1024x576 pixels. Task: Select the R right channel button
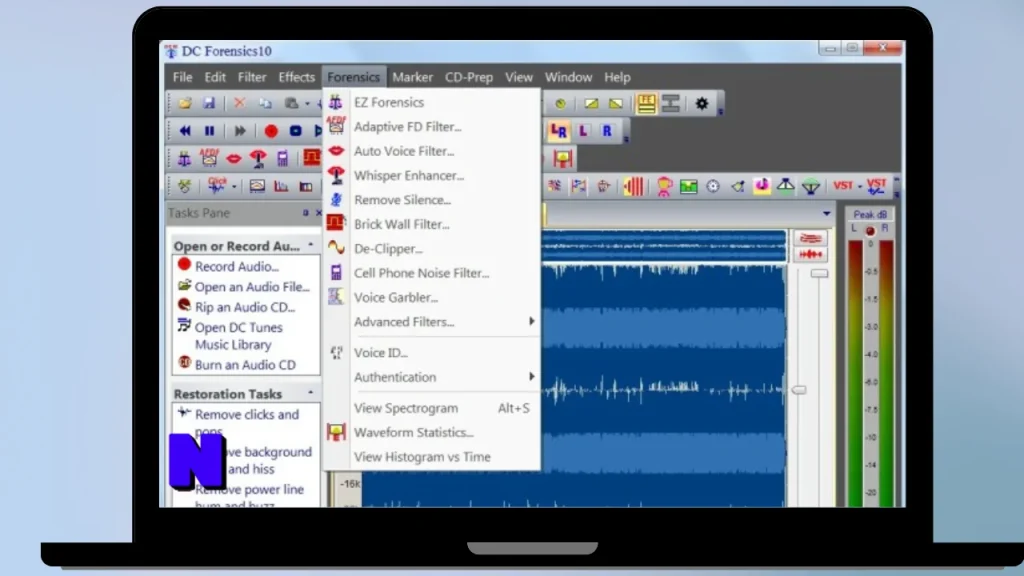coord(607,131)
